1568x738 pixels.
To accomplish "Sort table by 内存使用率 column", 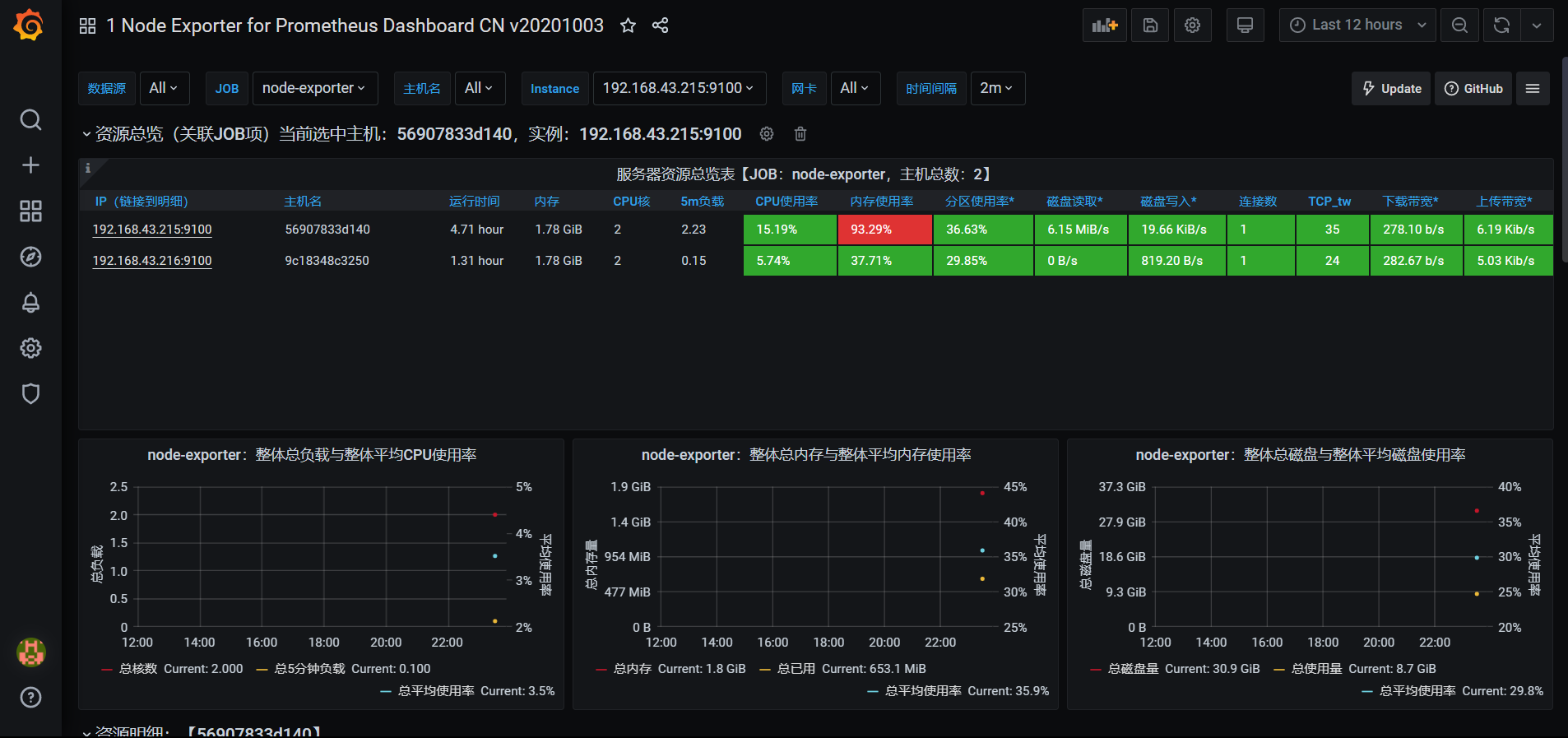I will point(882,202).
